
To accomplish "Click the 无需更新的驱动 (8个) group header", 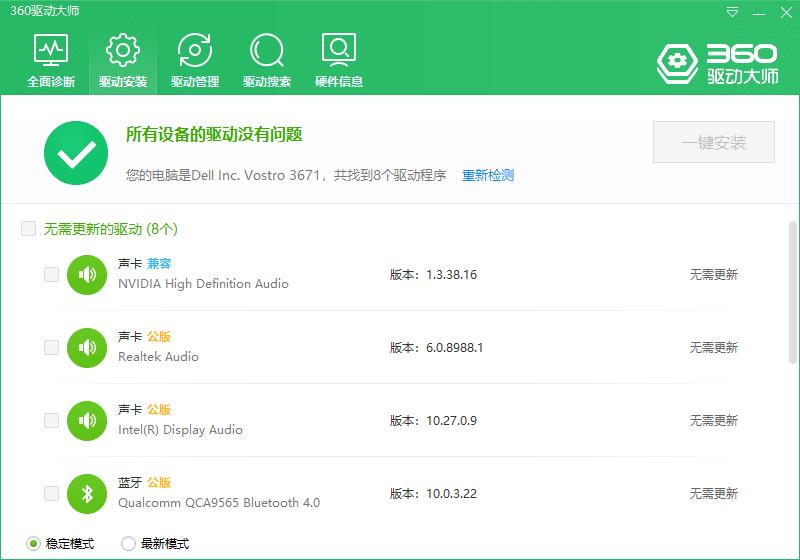I will 110,229.
